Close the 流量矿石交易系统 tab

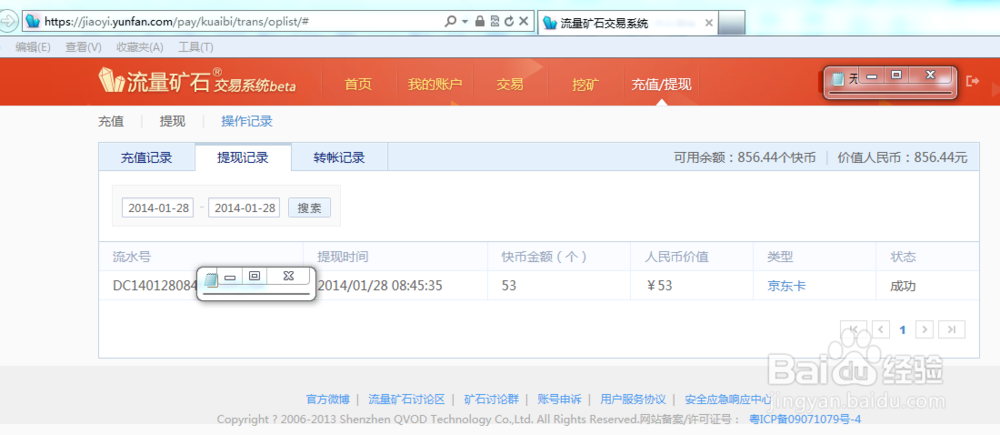pyautogui.click(x=708, y=23)
